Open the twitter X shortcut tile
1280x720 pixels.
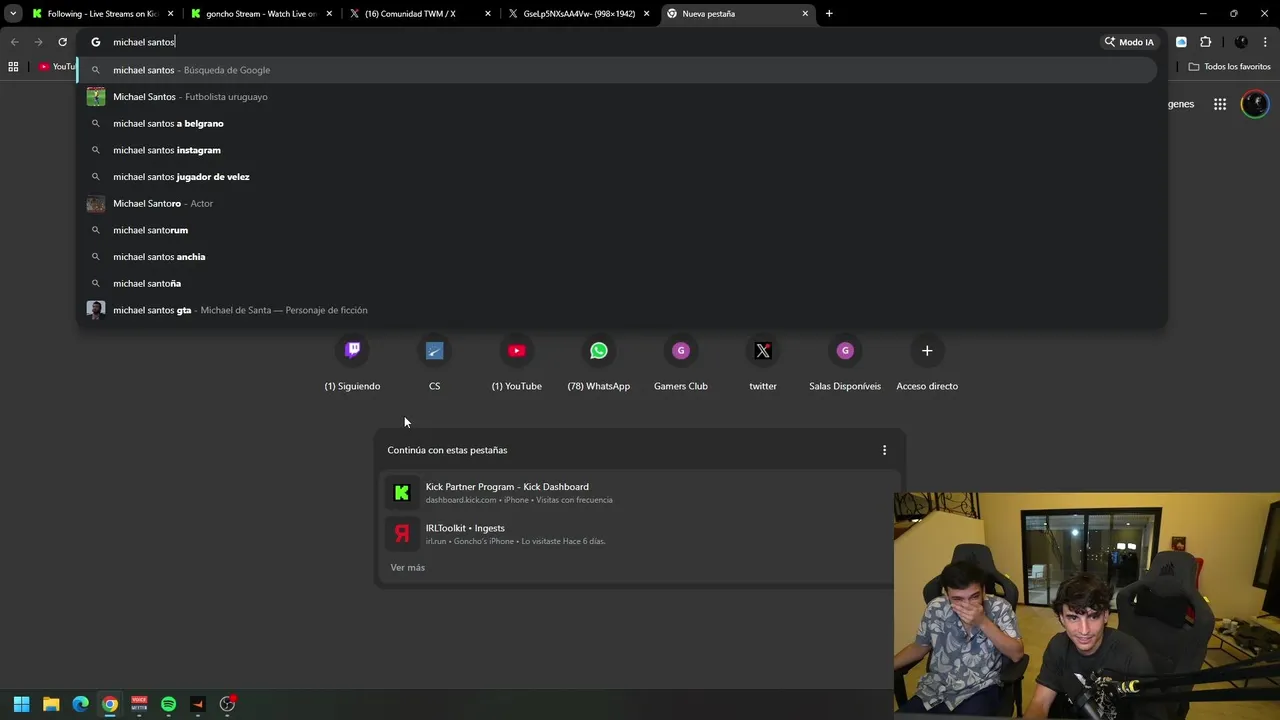(763, 364)
